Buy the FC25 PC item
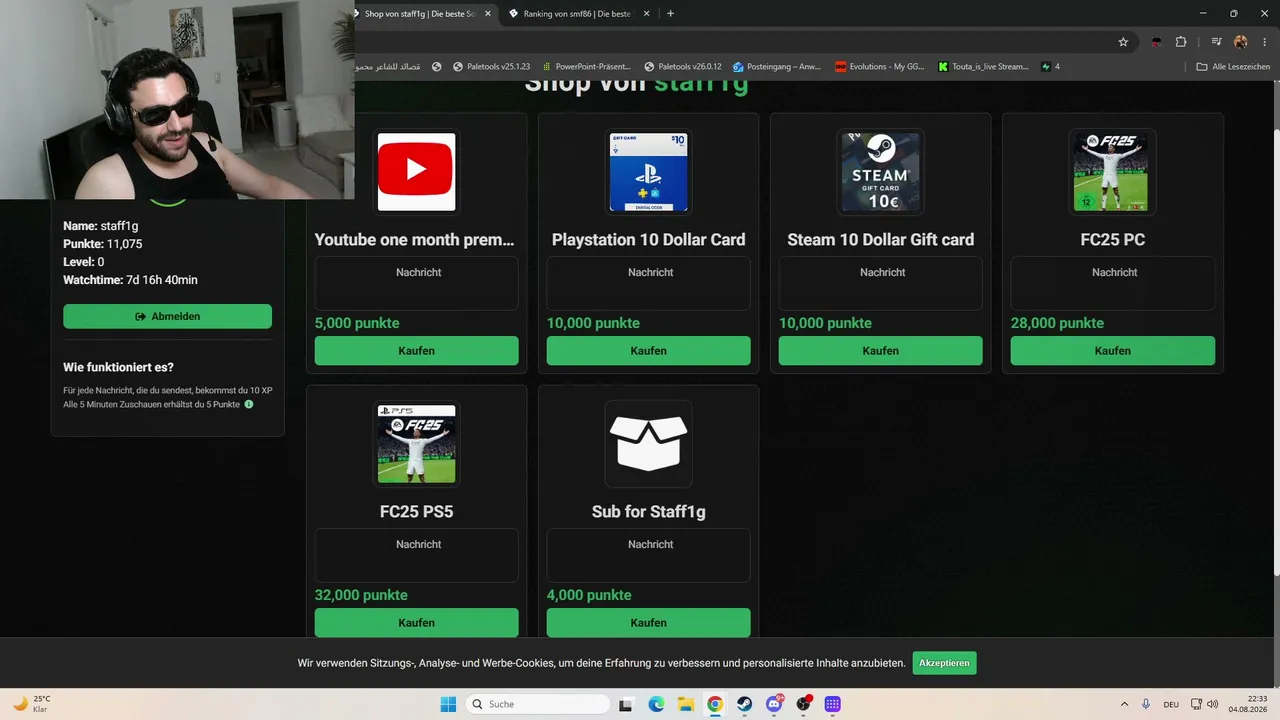The width and height of the screenshot is (1280, 720). 1112,351
